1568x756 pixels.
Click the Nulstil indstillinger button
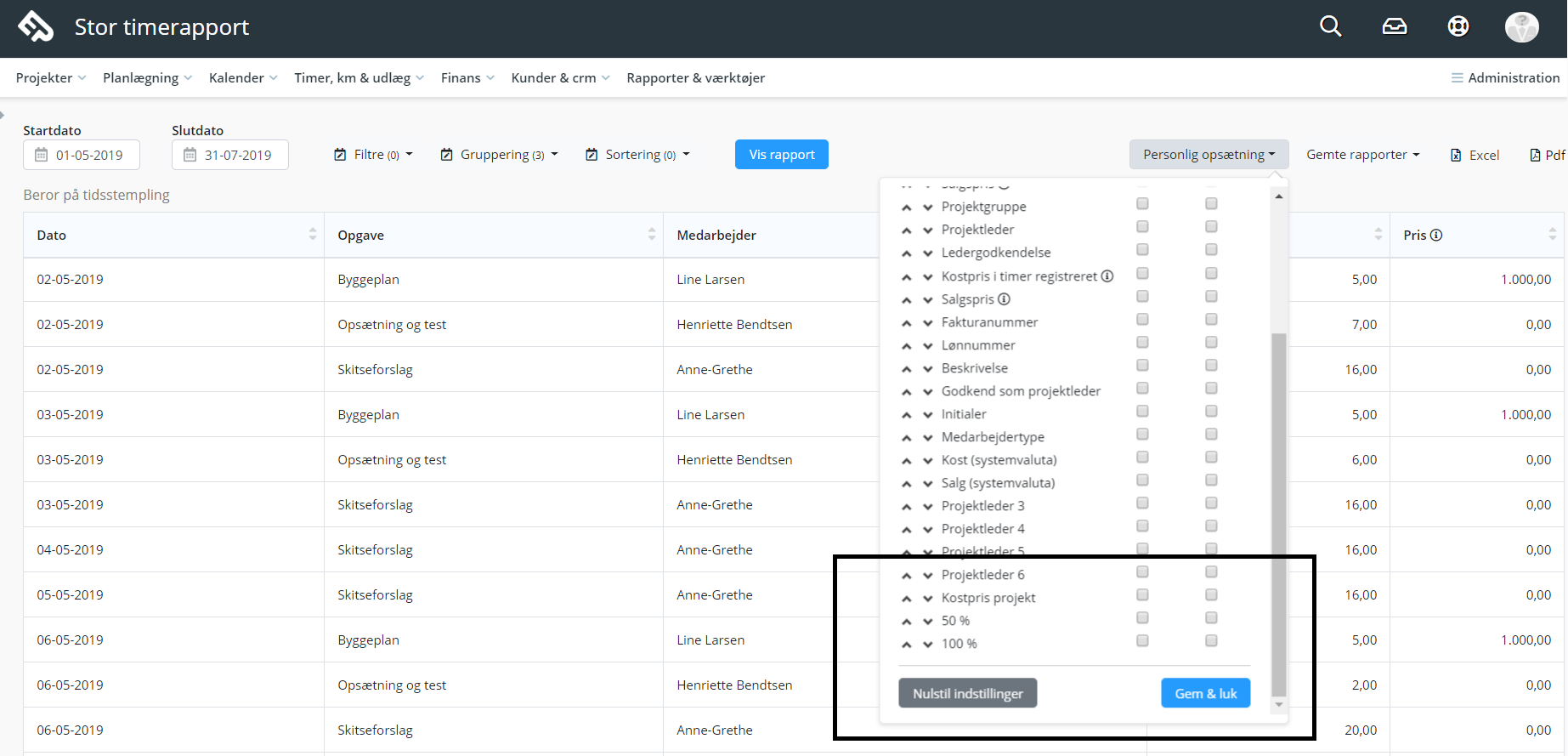tap(967, 693)
